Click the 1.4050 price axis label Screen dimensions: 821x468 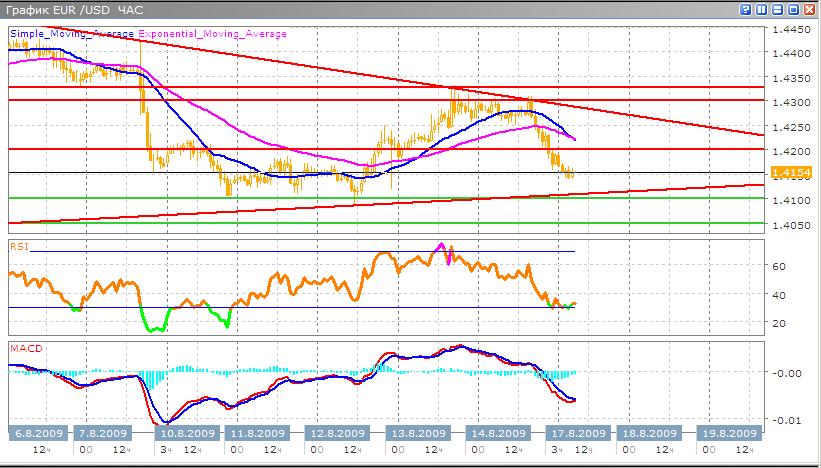point(793,225)
